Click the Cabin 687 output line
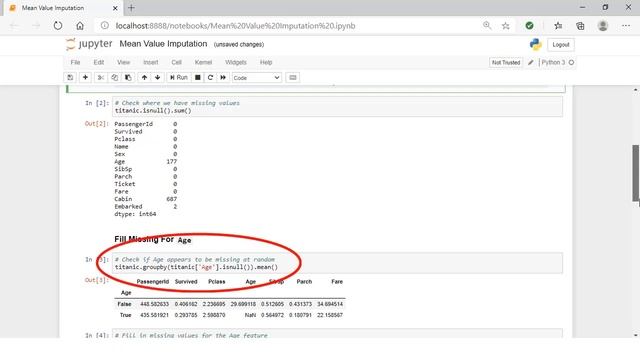Screen dimensions: 640x360 (146, 199)
